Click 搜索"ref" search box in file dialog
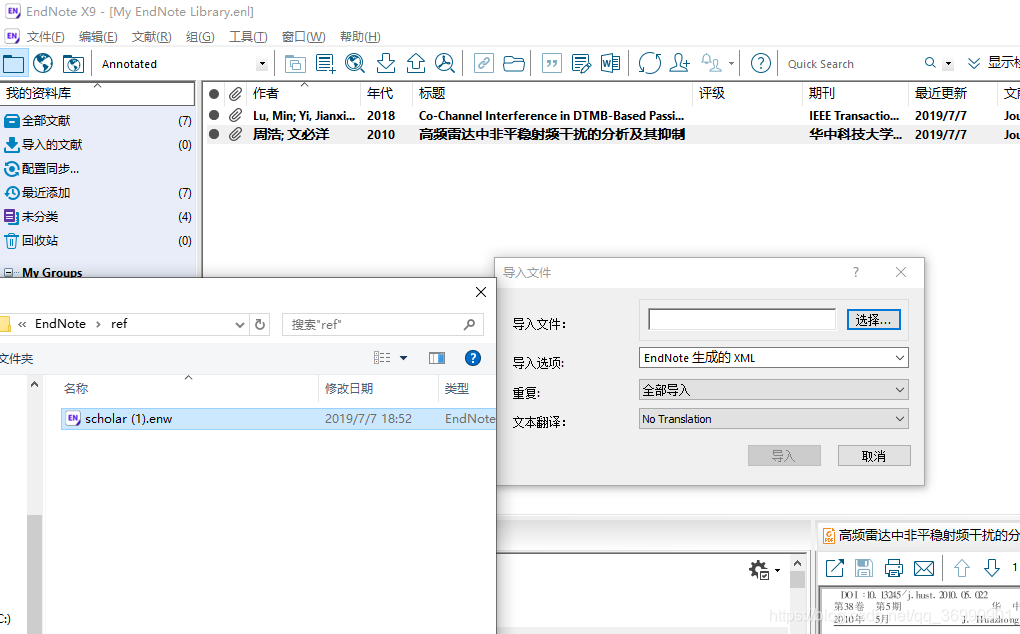1020x634 pixels. pos(382,324)
